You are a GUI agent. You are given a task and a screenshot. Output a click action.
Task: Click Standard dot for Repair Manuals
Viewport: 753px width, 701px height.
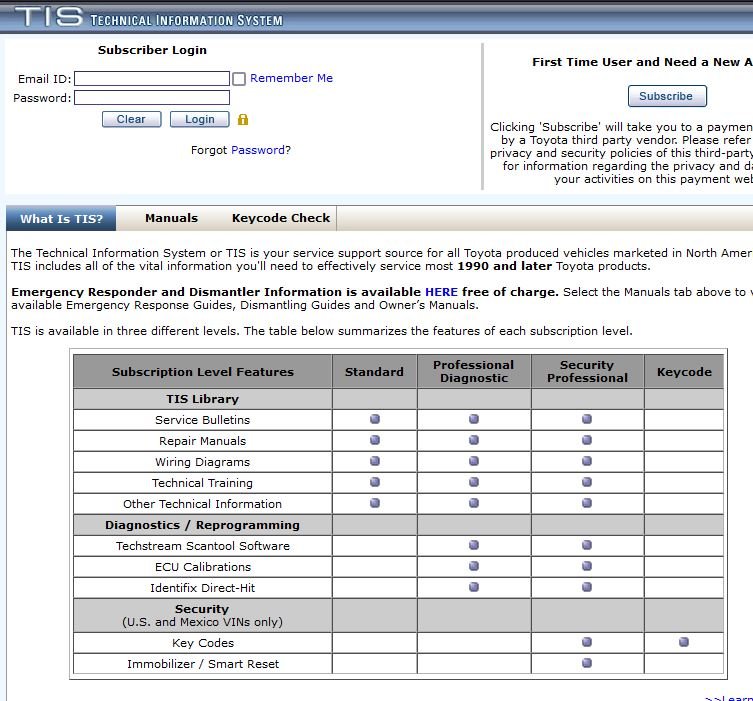pos(375,440)
